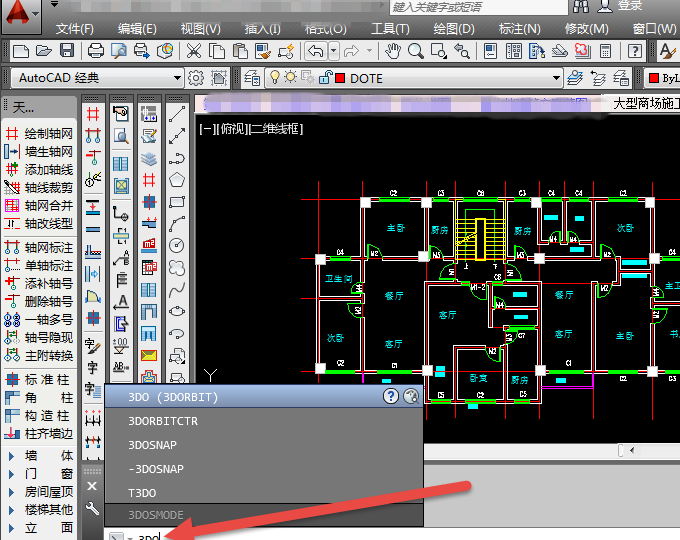Select the Spline draw tool
Image resolution: width=680 pixels, height=540 pixels.
pos(177,289)
